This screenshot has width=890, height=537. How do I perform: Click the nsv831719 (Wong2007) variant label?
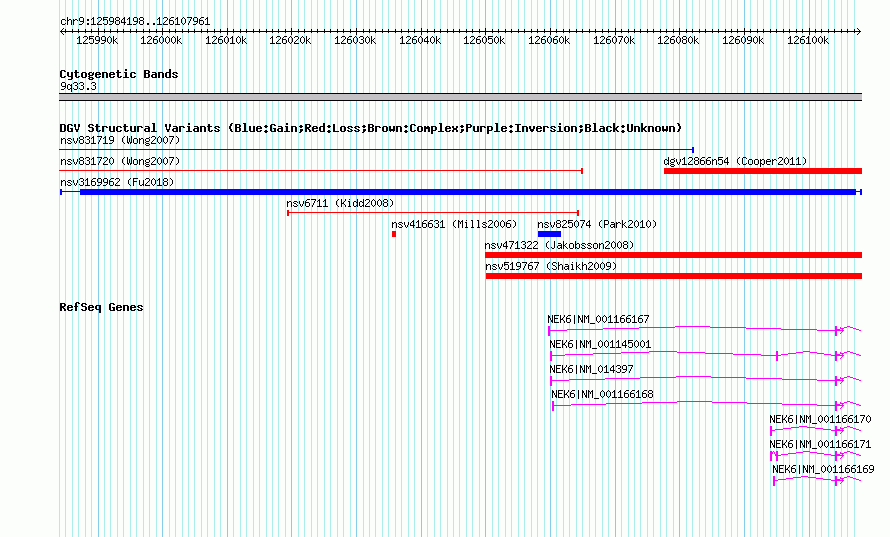120,140
